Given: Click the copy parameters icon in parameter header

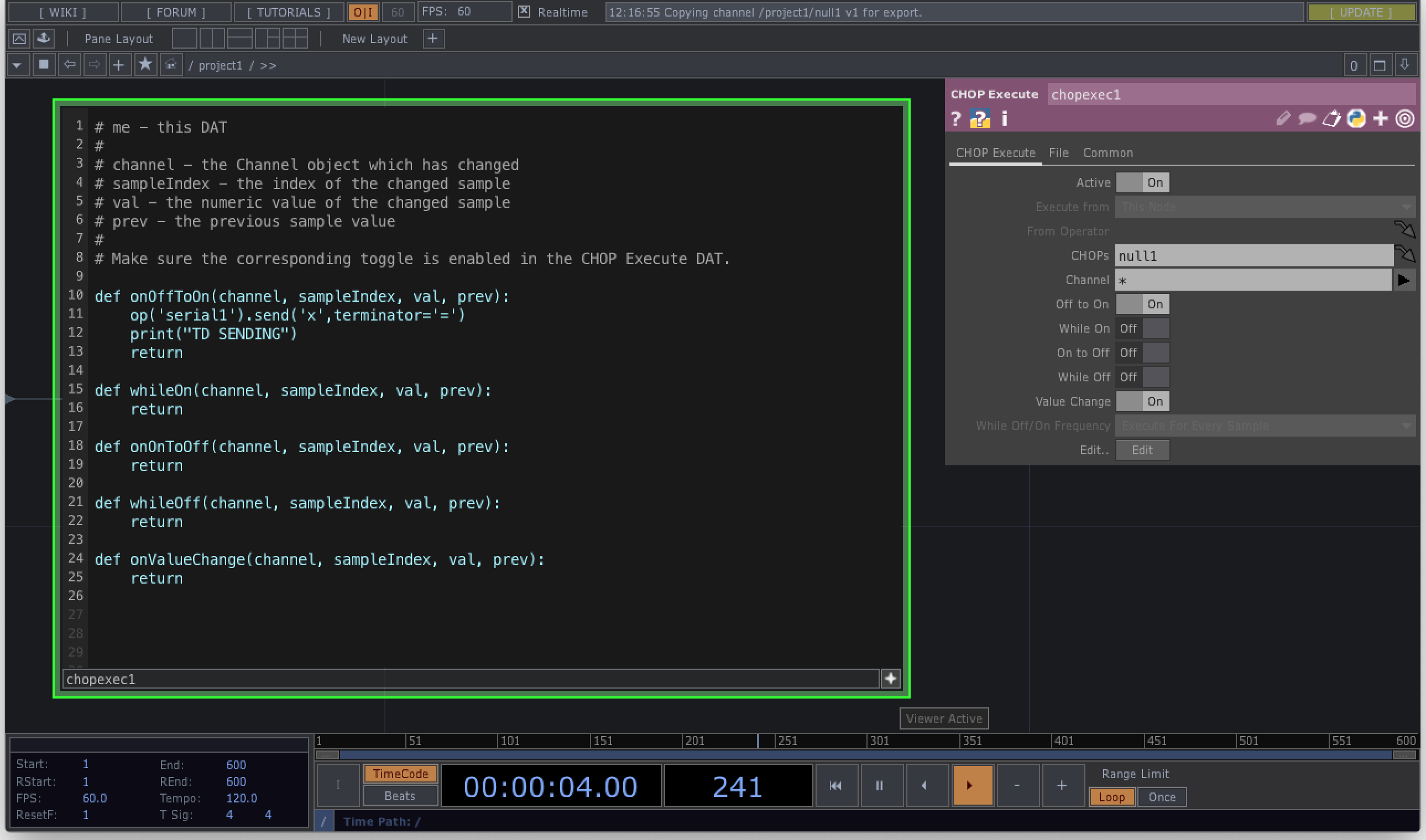Looking at the screenshot, I should [1332, 119].
